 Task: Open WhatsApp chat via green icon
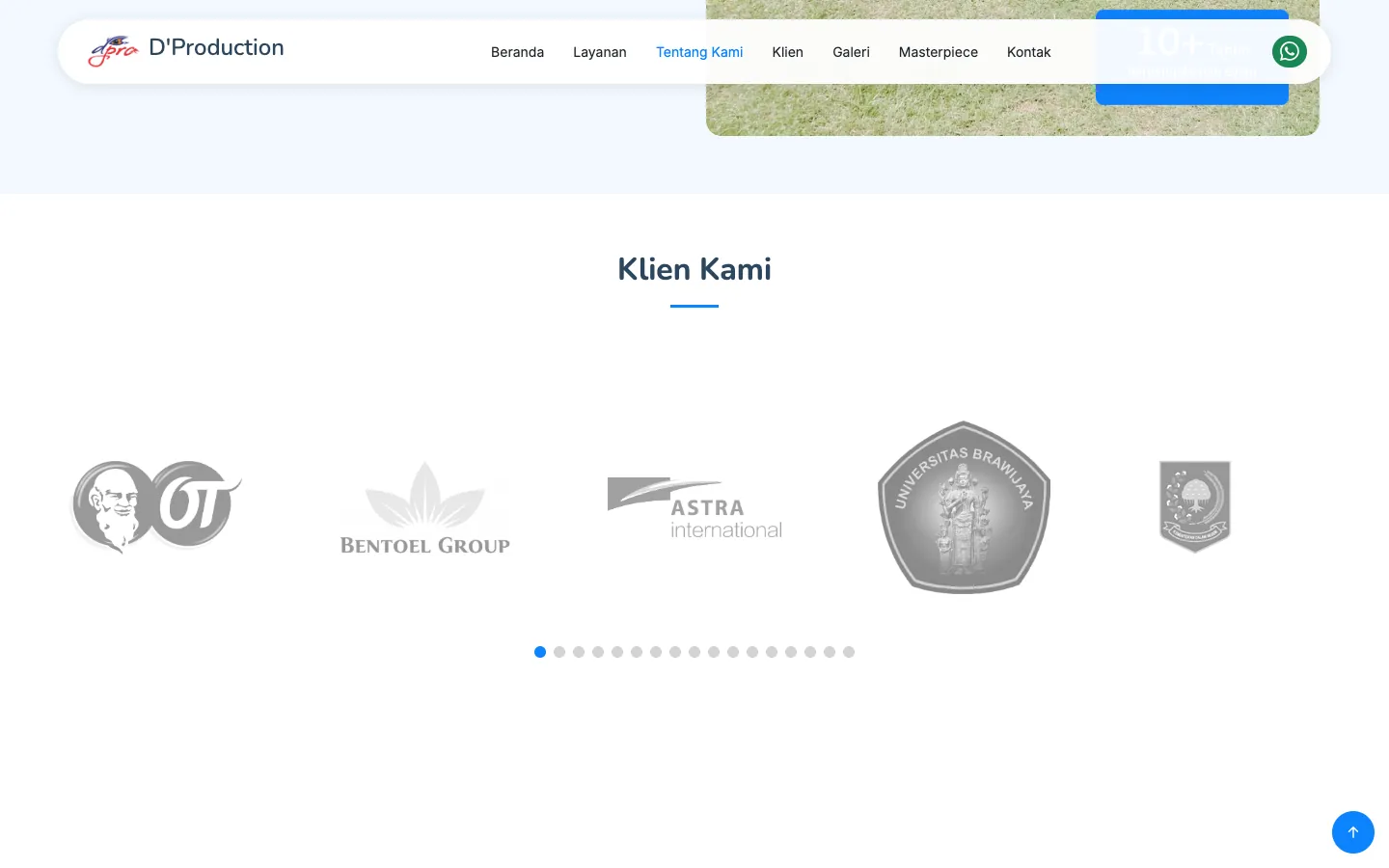[x=1290, y=51]
